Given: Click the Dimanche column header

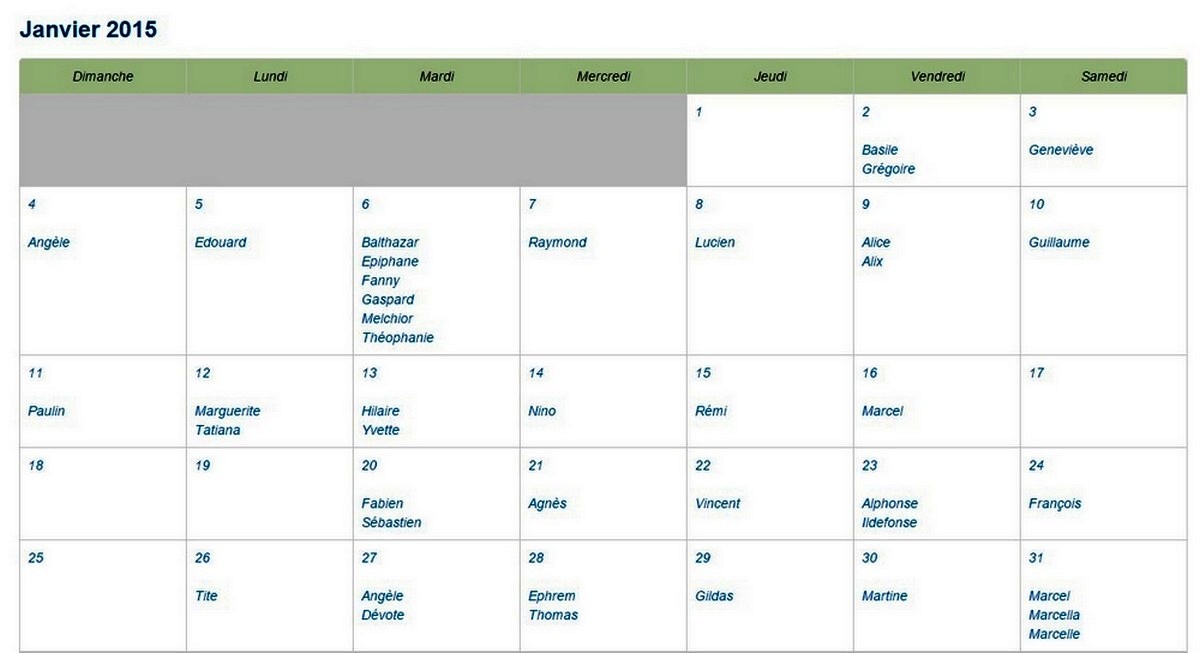Looking at the screenshot, I should [x=103, y=76].
